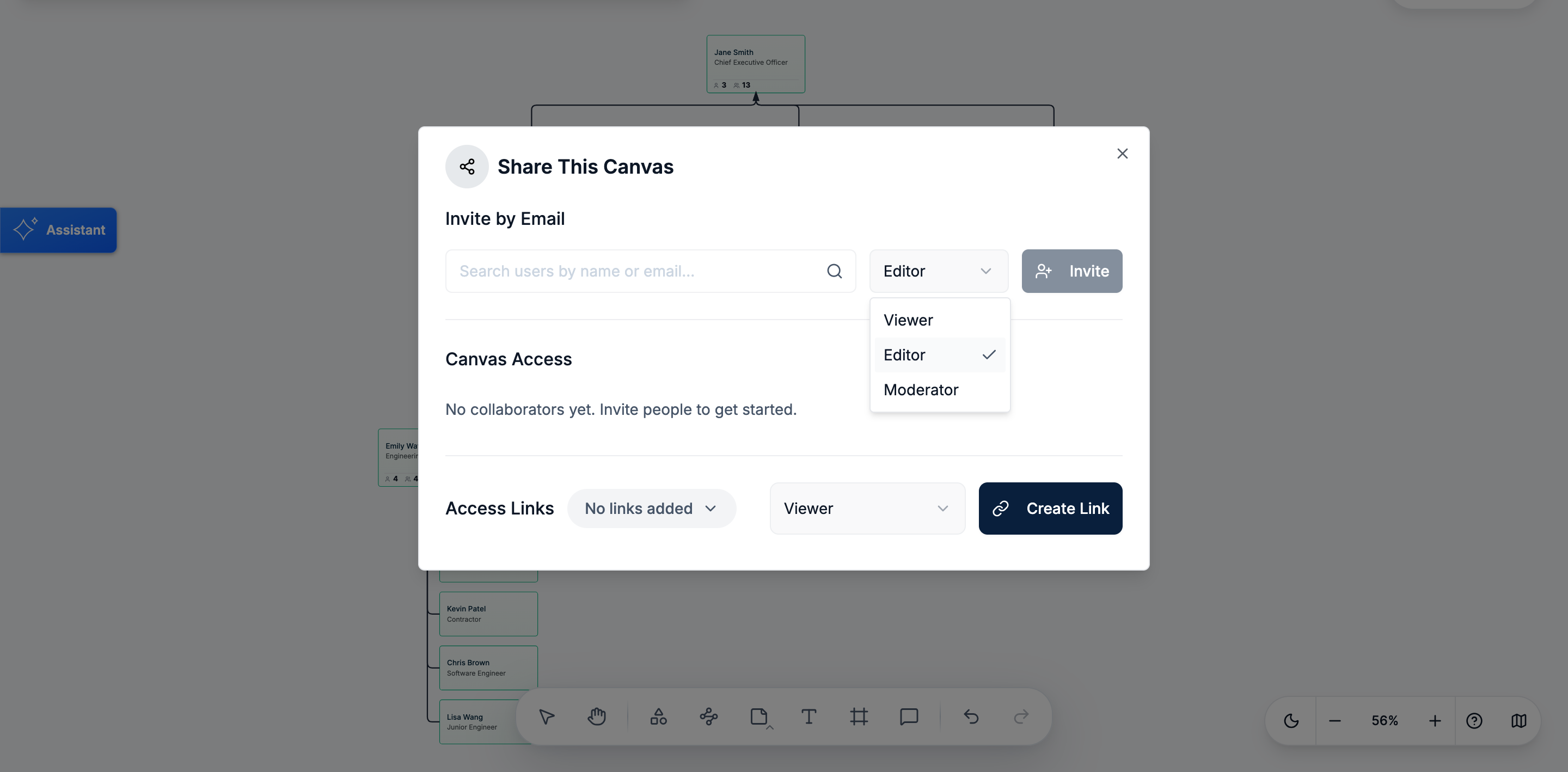Undo the last action
Viewport: 1568px width, 772px height.
(x=971, y=716)
